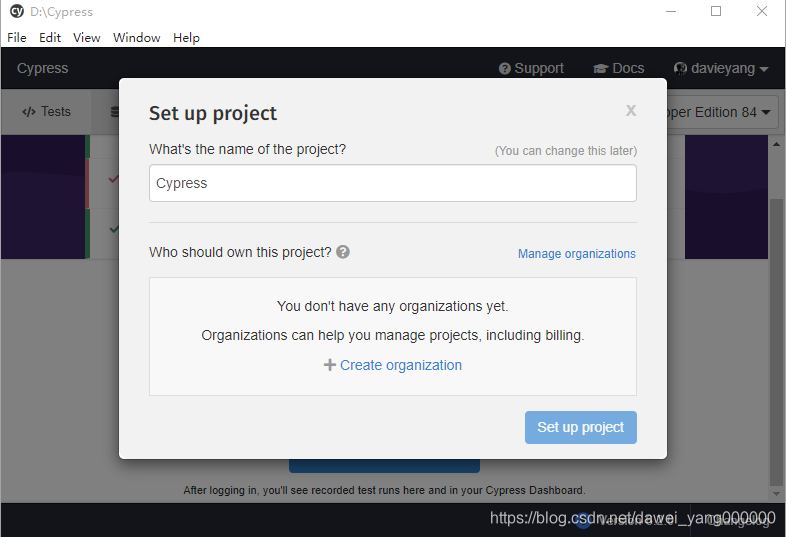Expand the davieyang user dropdown
Image resolution: width=786 pixels, height=537 pixels.
point(721,68)
